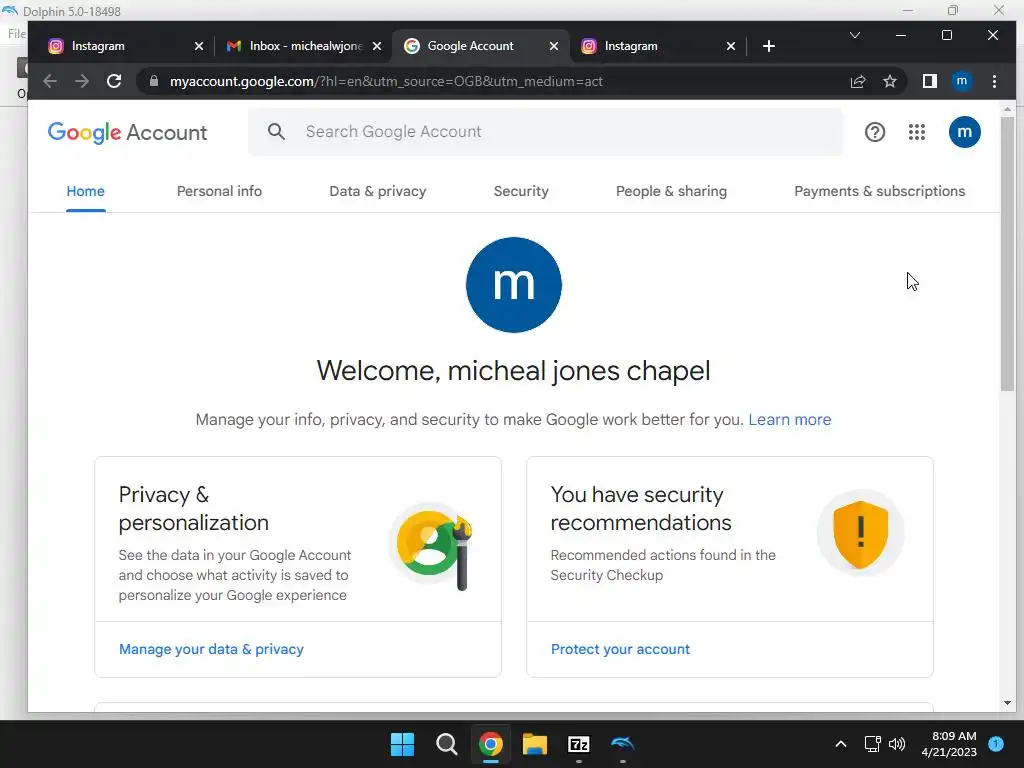Screen dimensions: 1024x768
Task: Click the yellow security warning shield
Action: [860, 534]
